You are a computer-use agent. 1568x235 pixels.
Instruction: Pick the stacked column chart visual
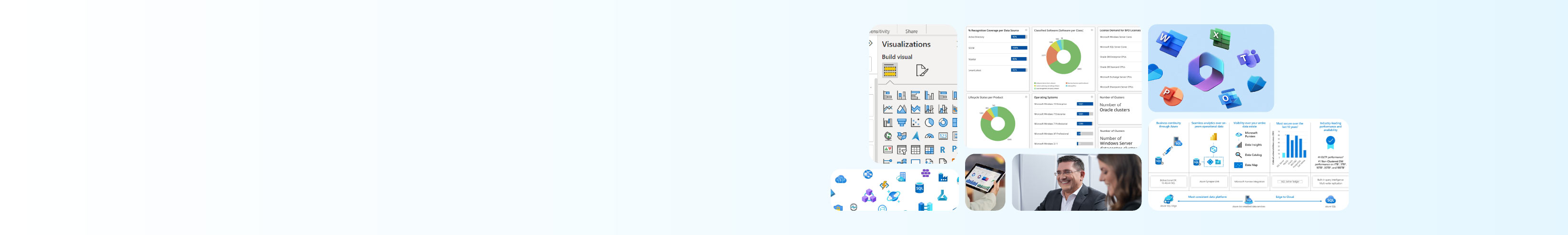(901, 95)
